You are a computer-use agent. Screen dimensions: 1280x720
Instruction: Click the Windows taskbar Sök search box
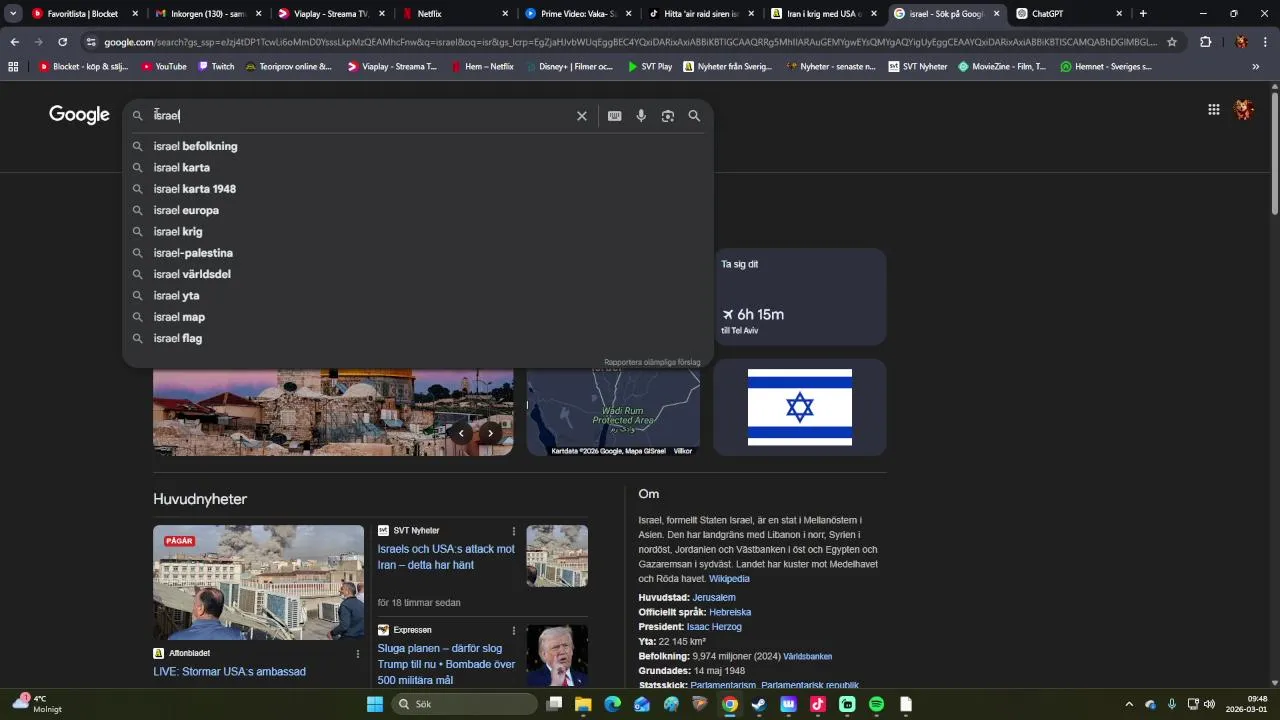click(465, 704)
